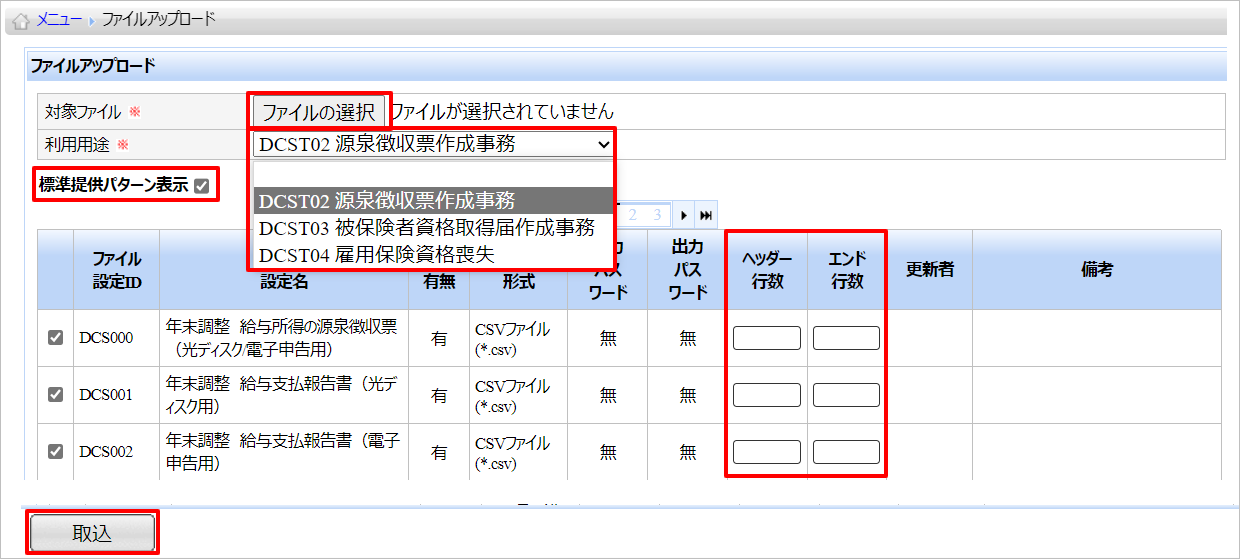Click ヘッダー行数 field for DCS000

767,338
